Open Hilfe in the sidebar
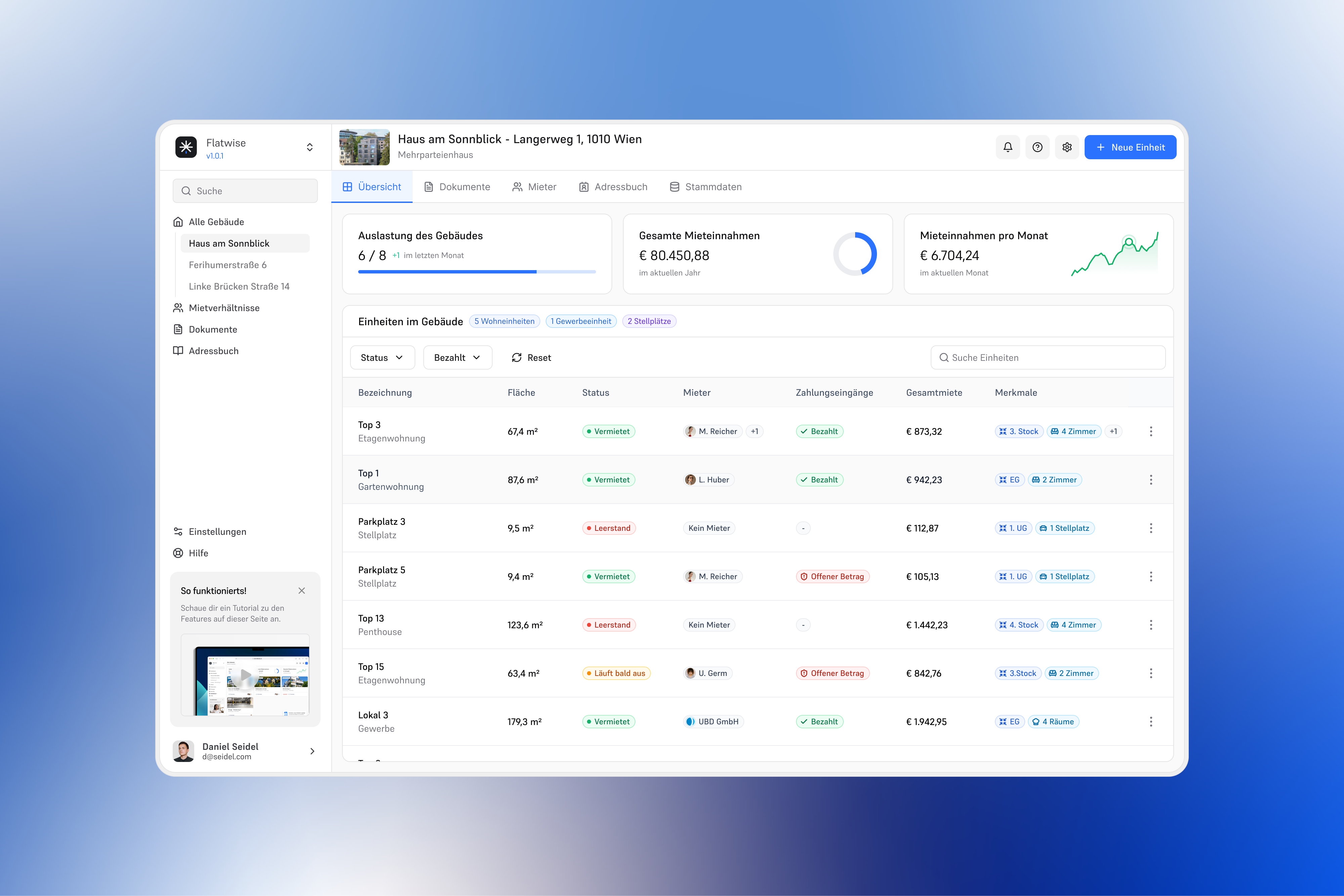The width and height of the screenshot is (1344, 896). 198,553
